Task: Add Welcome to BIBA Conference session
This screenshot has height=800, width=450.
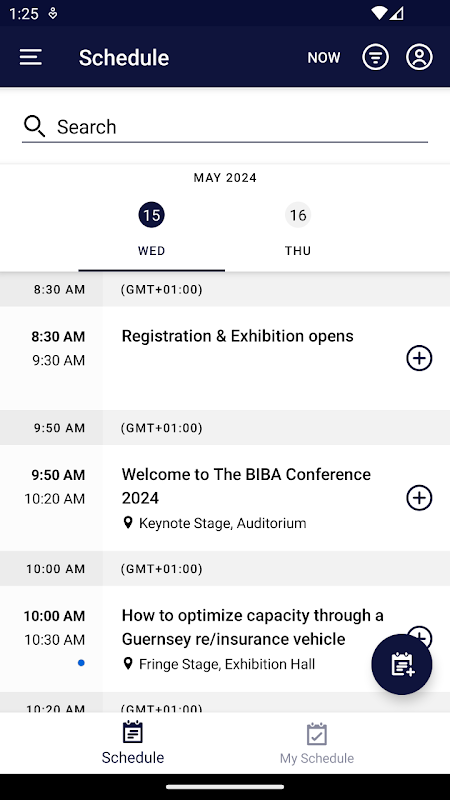Action: pyautogui.click(x=419, y=498)
